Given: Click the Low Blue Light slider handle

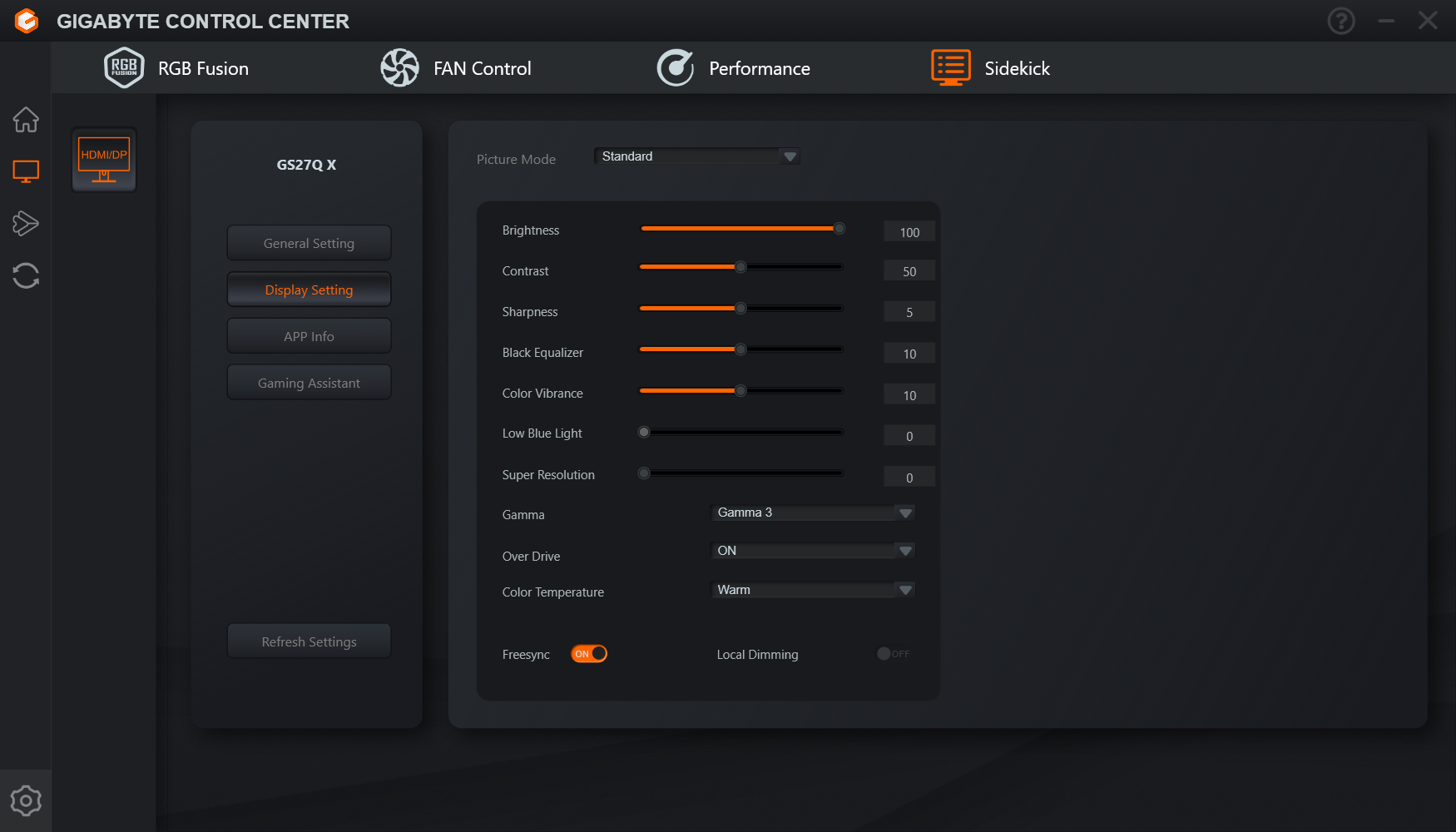Looking at the screenshot, I should [x=644, y=432].
